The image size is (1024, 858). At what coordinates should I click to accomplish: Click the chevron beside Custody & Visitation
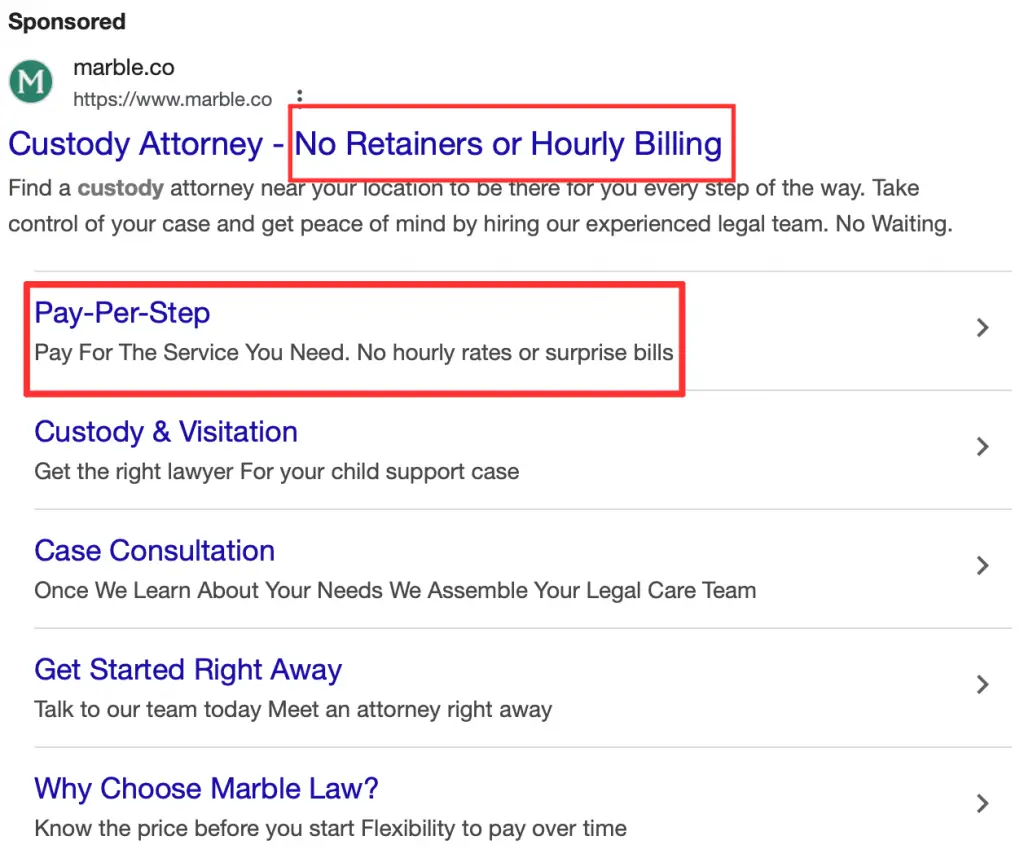982,447
